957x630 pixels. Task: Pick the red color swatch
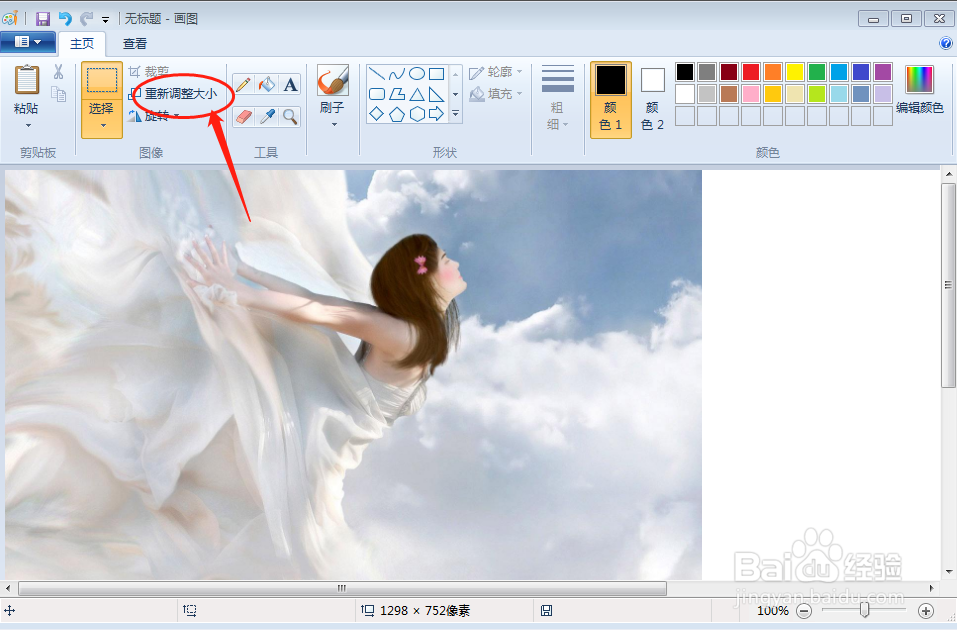tap(751, 72)
